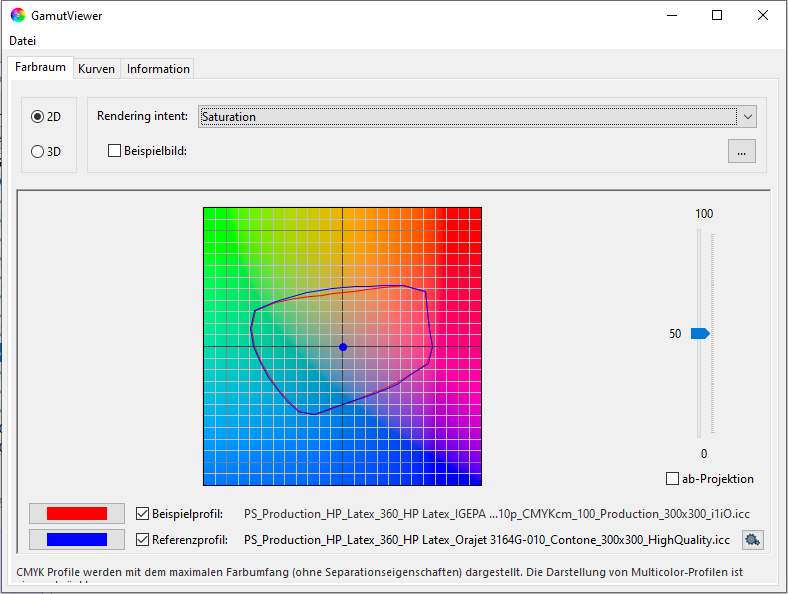The height and width of the screenshot is (594, 788).
Task: Switch to the Kurven tab
Action: coord(96,69)
